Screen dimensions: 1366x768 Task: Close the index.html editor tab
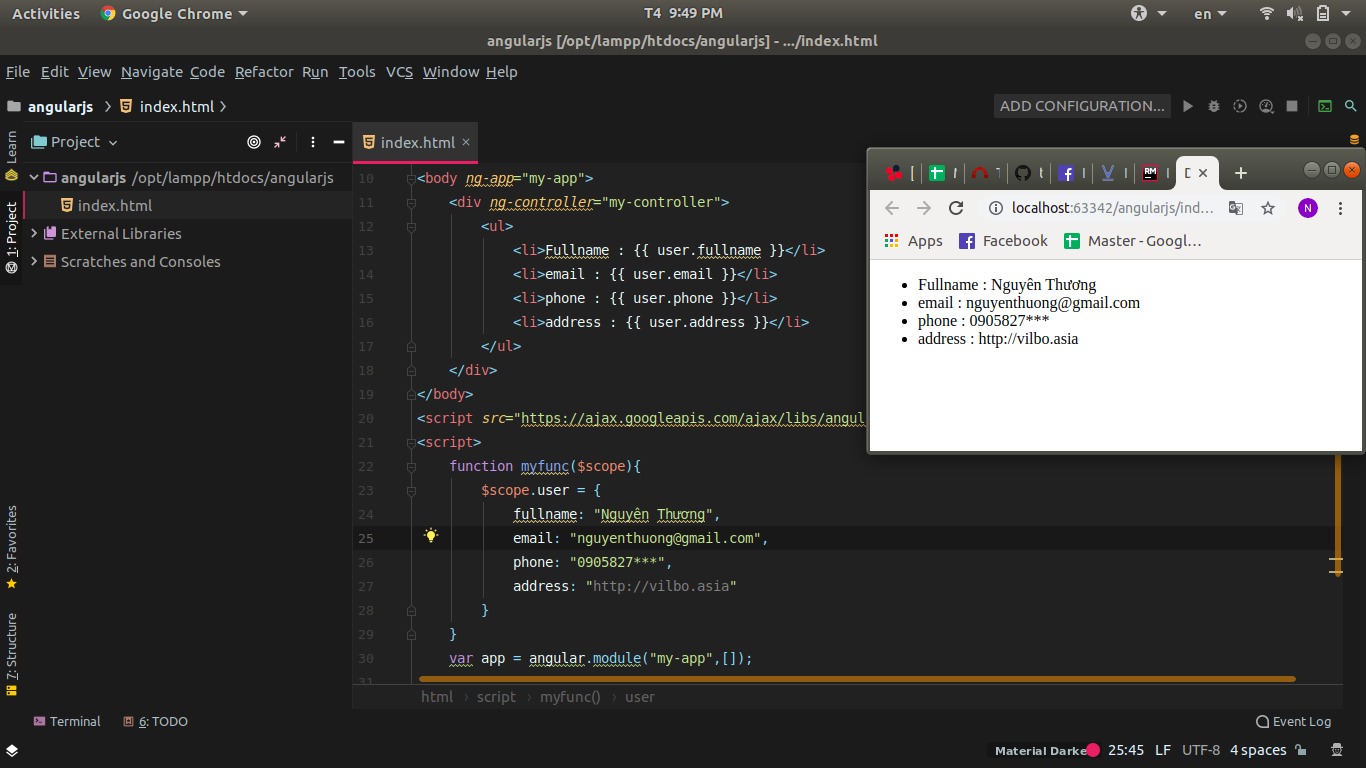coord(466,142)
